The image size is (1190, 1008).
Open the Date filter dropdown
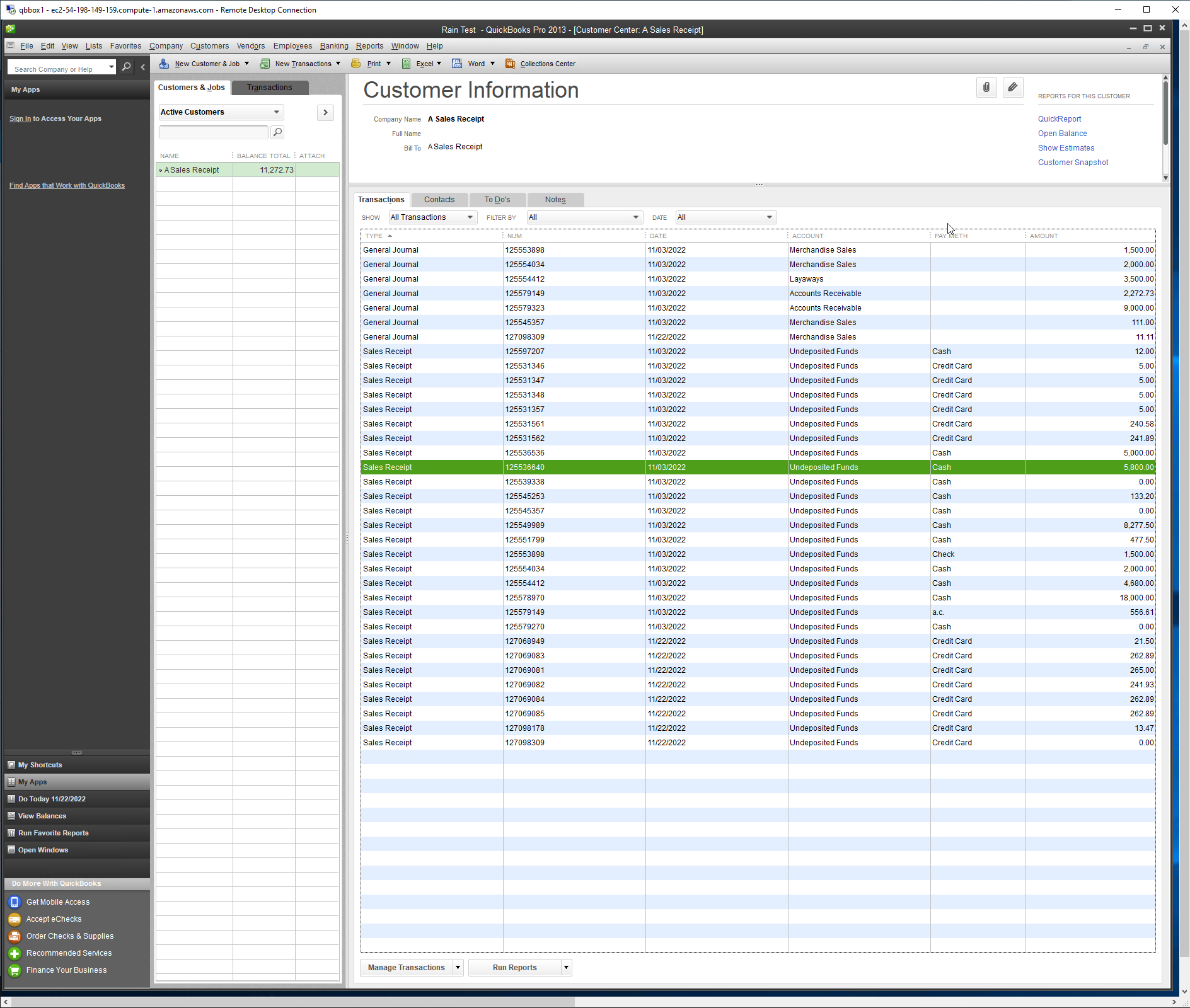(x=725, y=217)
